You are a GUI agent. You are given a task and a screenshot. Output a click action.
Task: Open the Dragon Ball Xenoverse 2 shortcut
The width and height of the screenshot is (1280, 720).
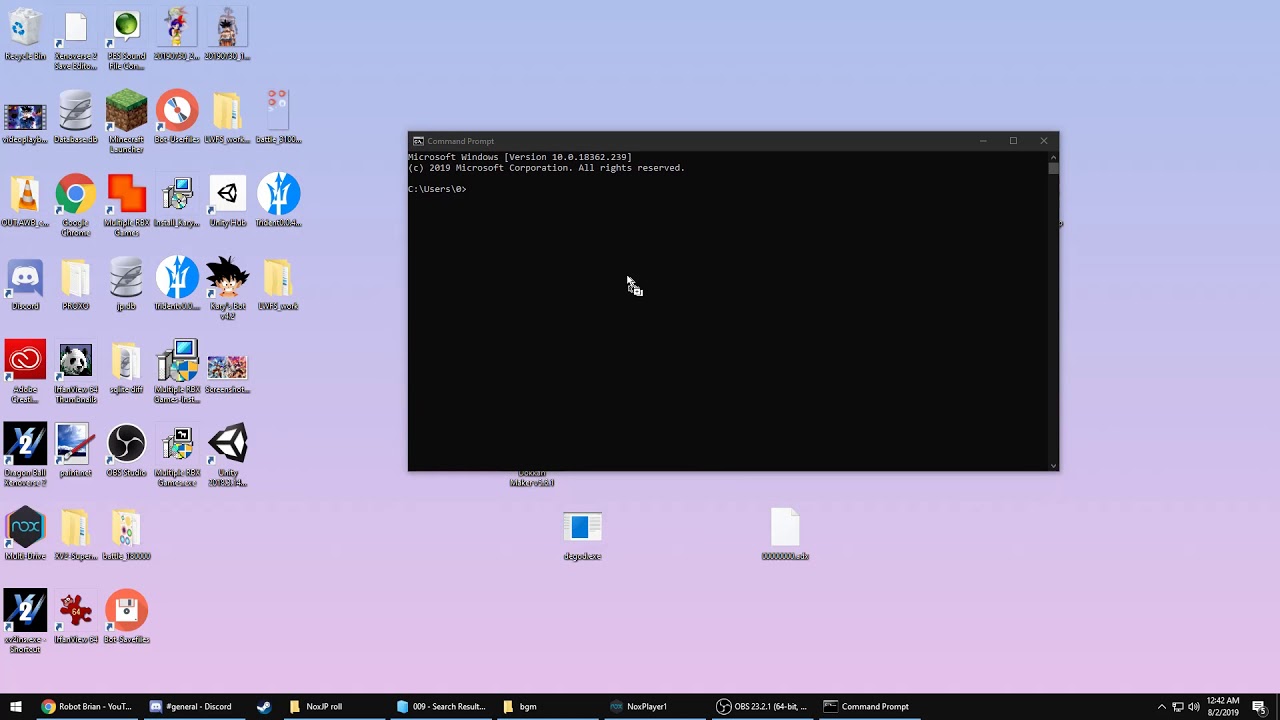[x=25, y=455]
